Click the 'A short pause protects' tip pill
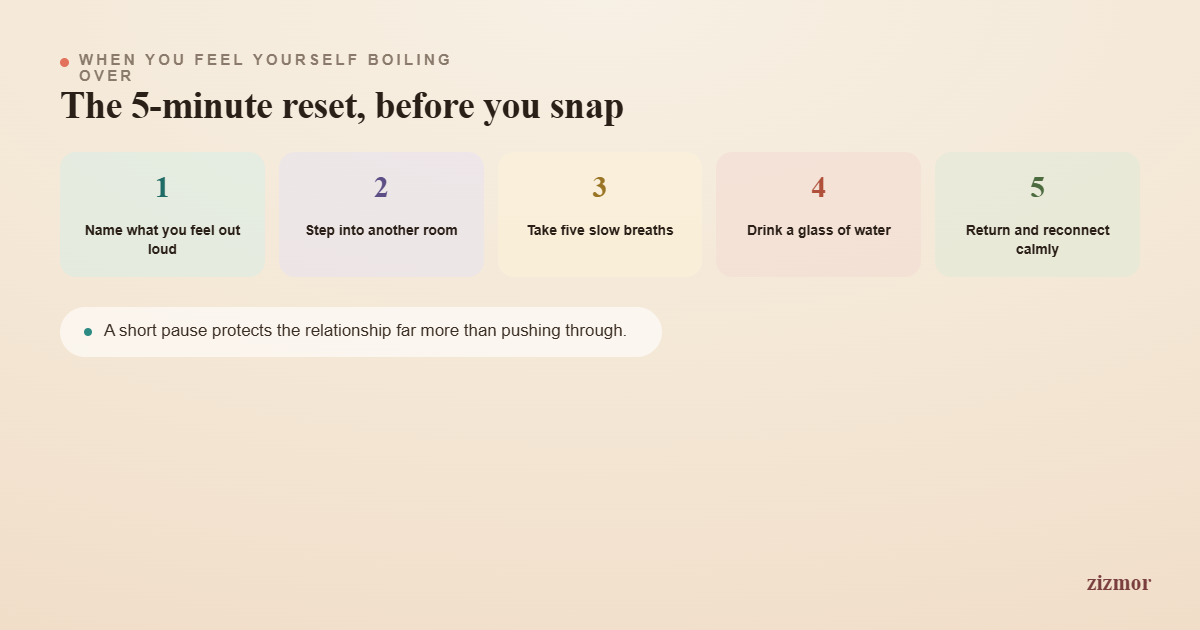 [361, 332]
